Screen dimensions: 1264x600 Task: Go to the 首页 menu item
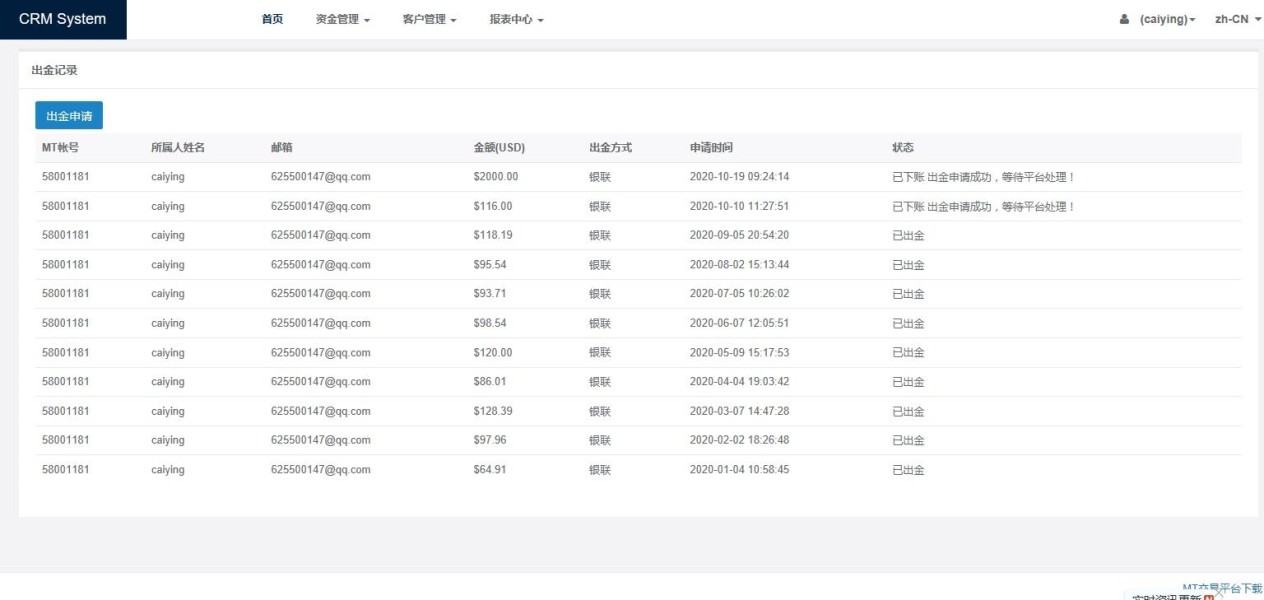(x=272, y=20)
